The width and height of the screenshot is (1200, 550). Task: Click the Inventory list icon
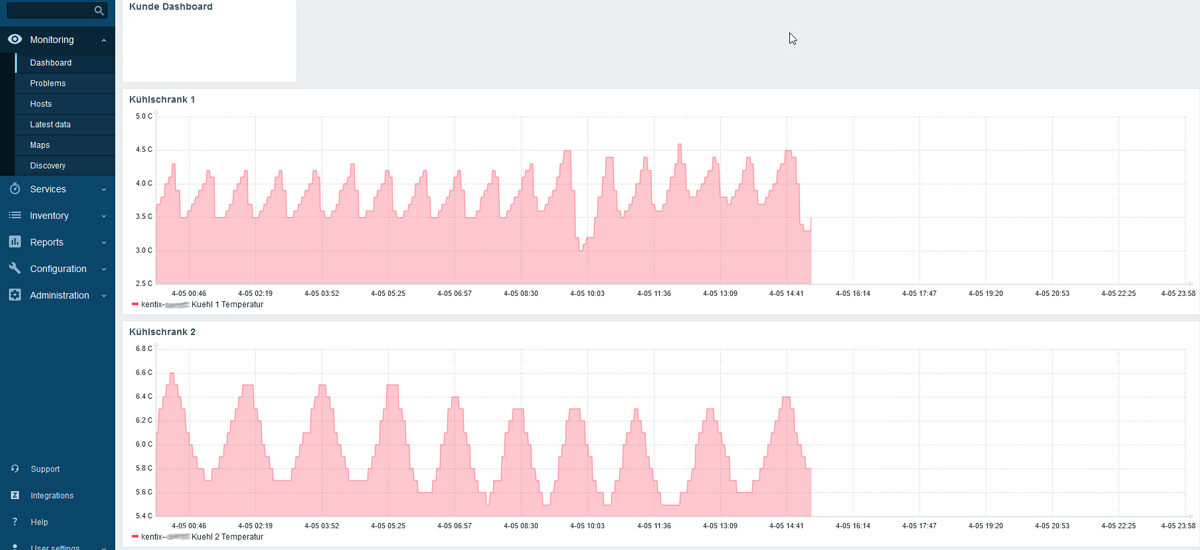tap(14, 216)
